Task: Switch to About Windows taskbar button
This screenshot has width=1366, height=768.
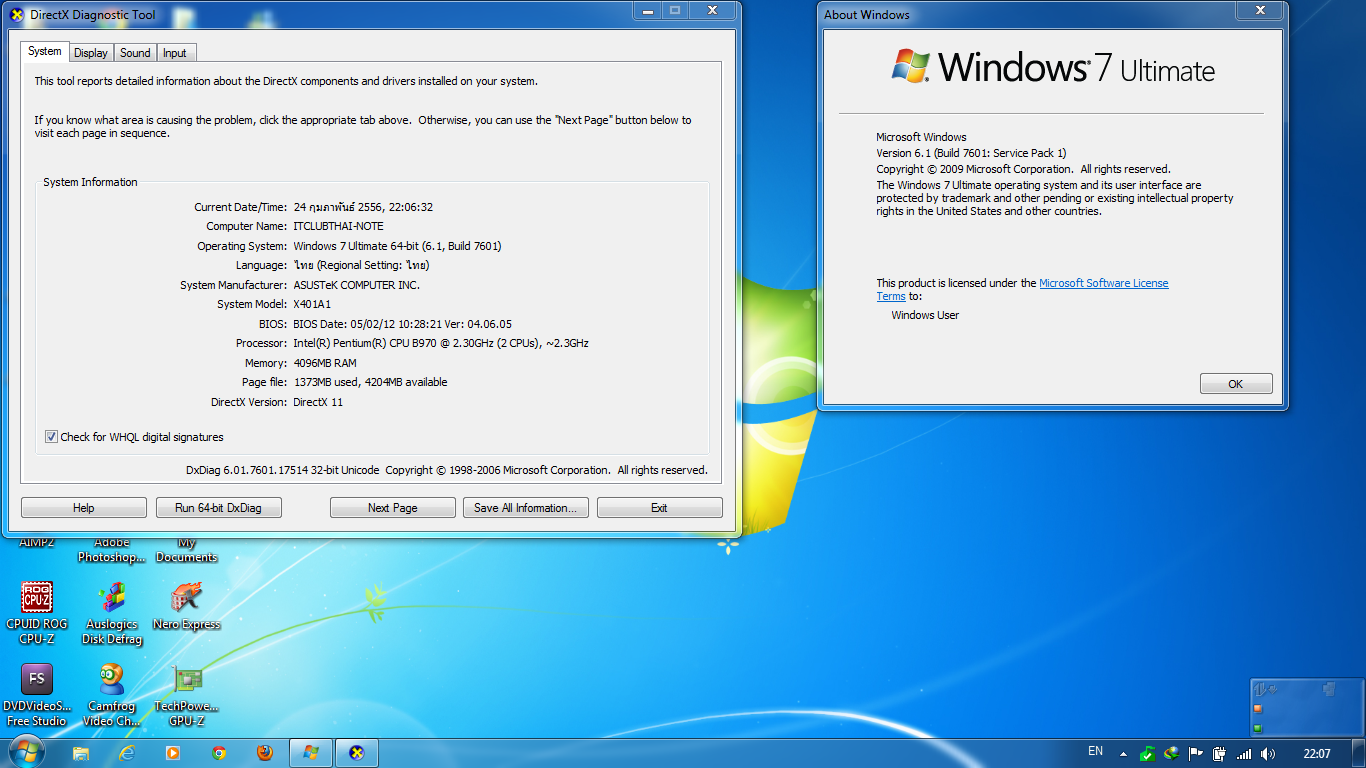Action: tap(311, 753)
